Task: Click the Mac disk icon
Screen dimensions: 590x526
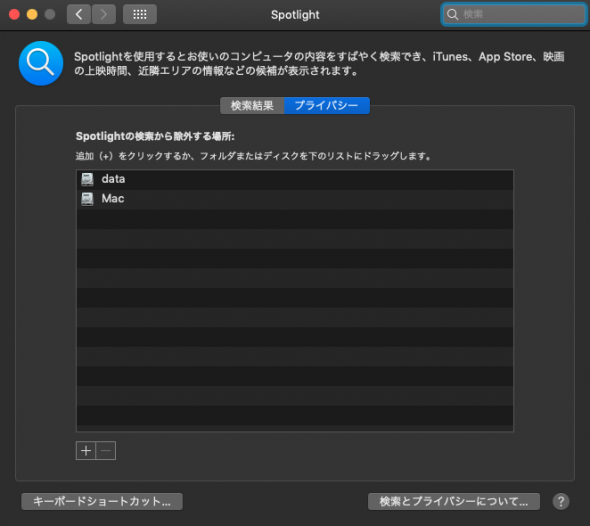Action: [87, 199]
